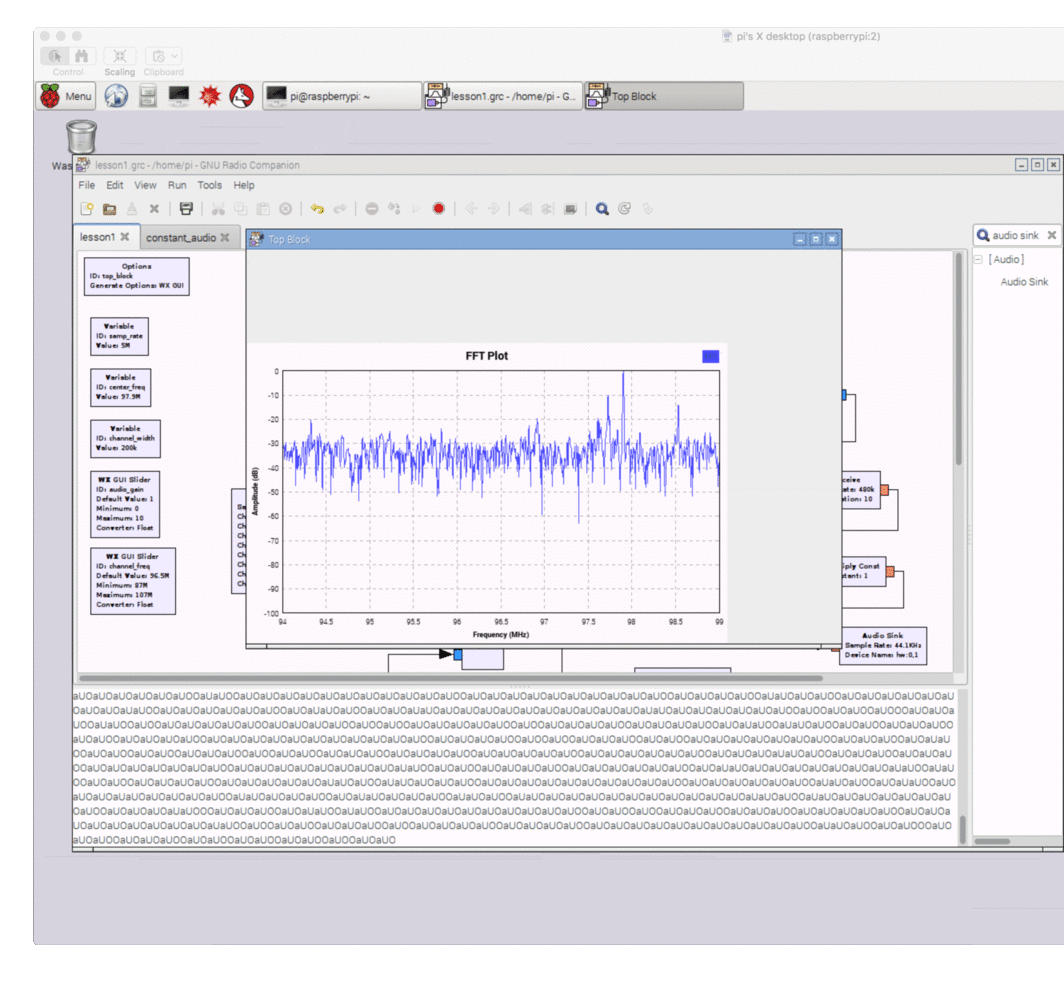Clear the block search field
The height and width of the screenshot is (985, 1064).
pos(1052,235)
